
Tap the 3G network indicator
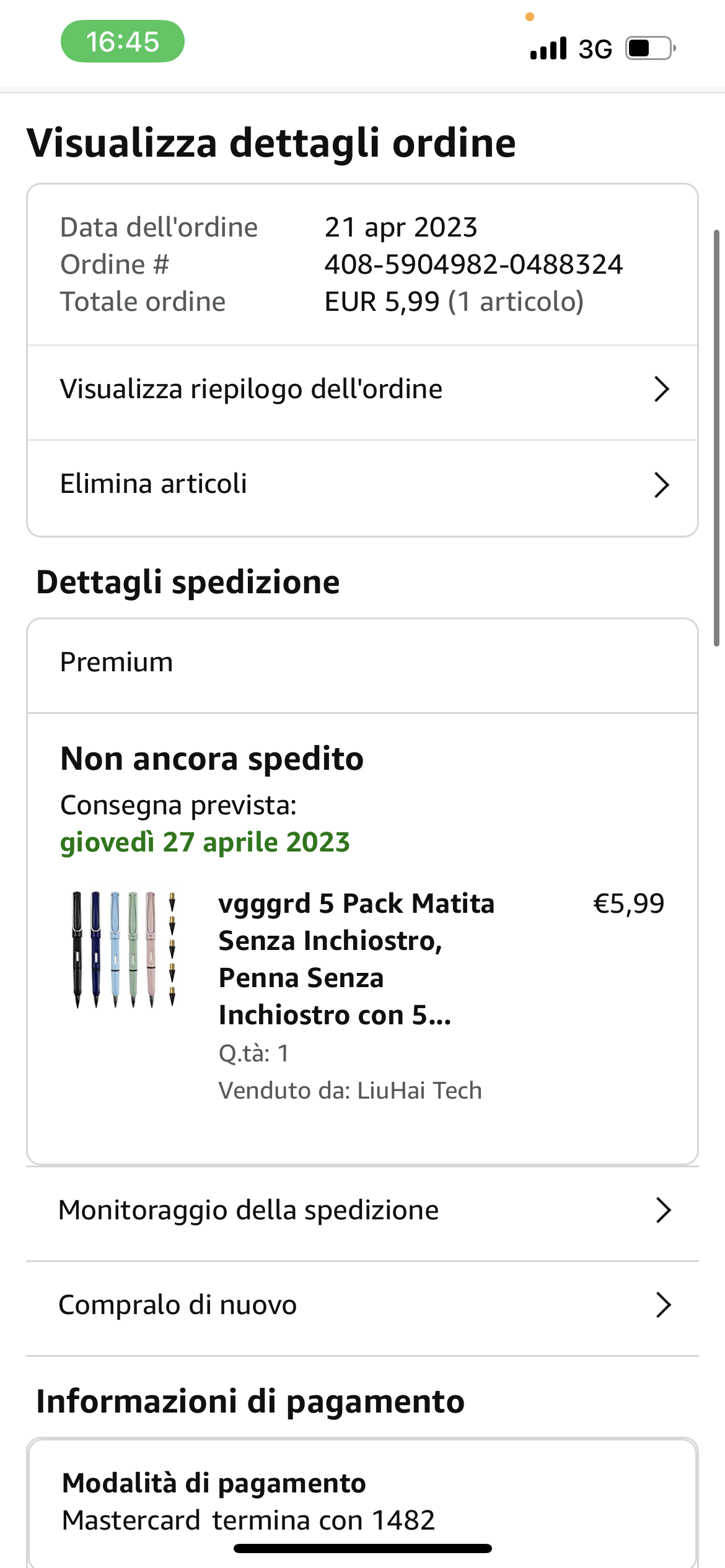(595, 49)
